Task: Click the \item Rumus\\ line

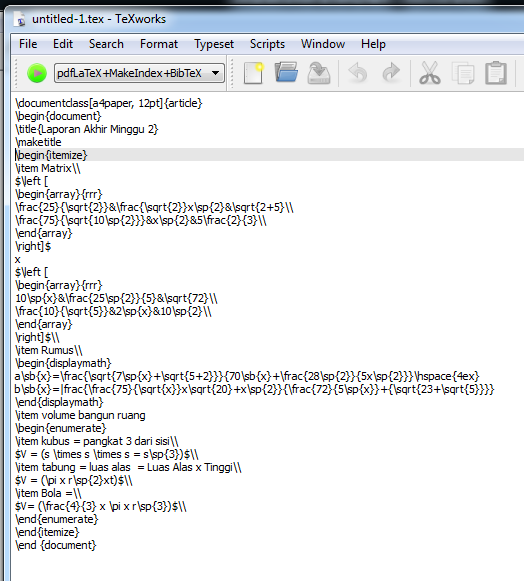Action: tap(49, 350)
